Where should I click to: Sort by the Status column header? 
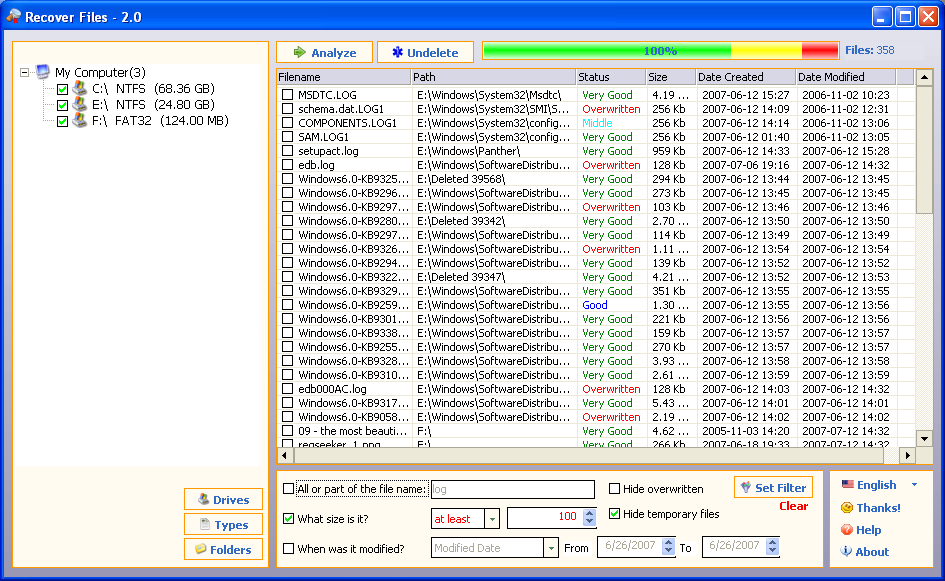[x=610, y=77]
